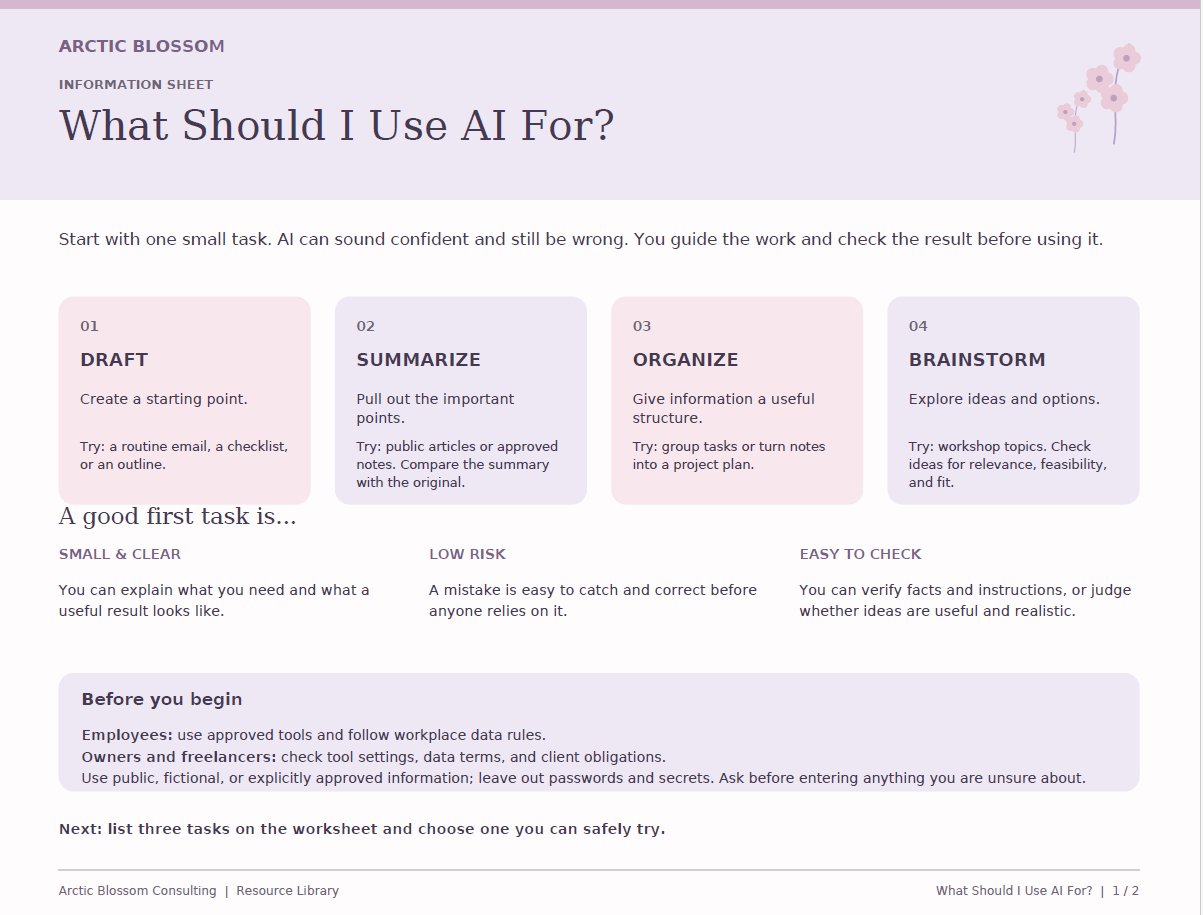Click the INFORMATION SHEET label
This screenshot has height=915, width=1203.
pyautogui.click(x=136, y=85)
